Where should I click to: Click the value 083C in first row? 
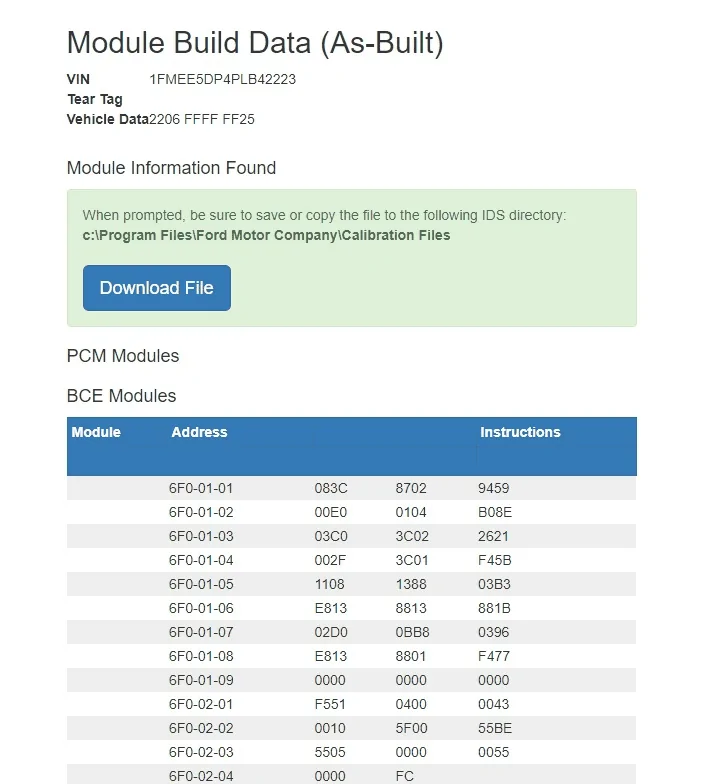(x=330, y=488)
